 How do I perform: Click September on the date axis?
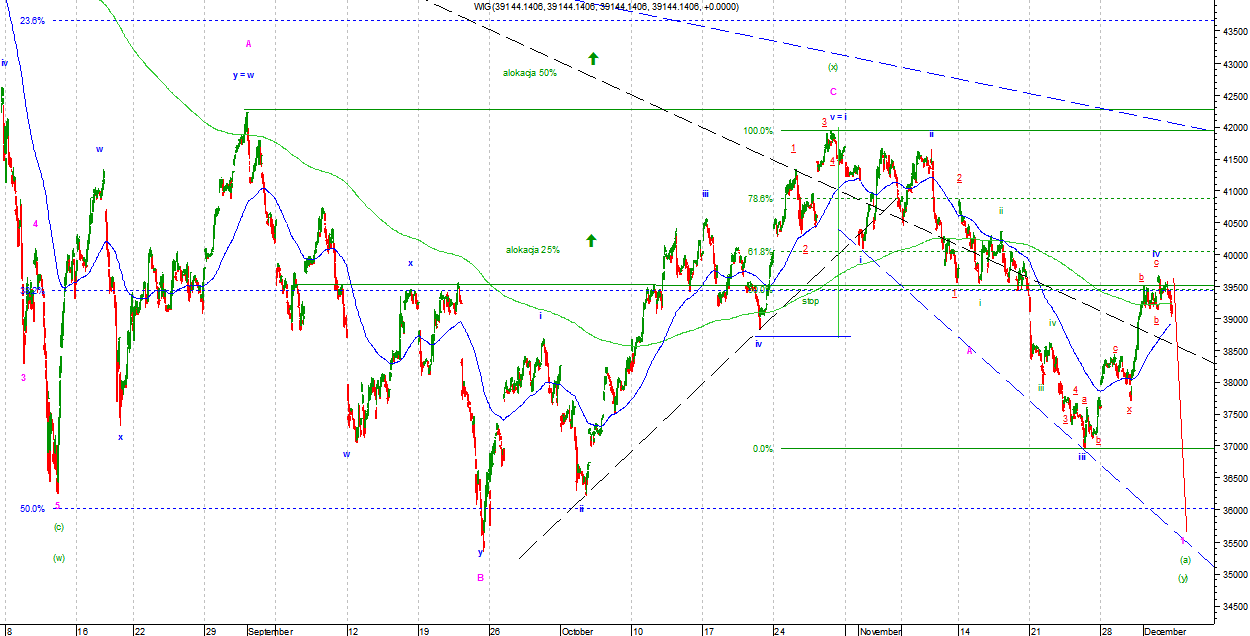click(x=271, y=631)
